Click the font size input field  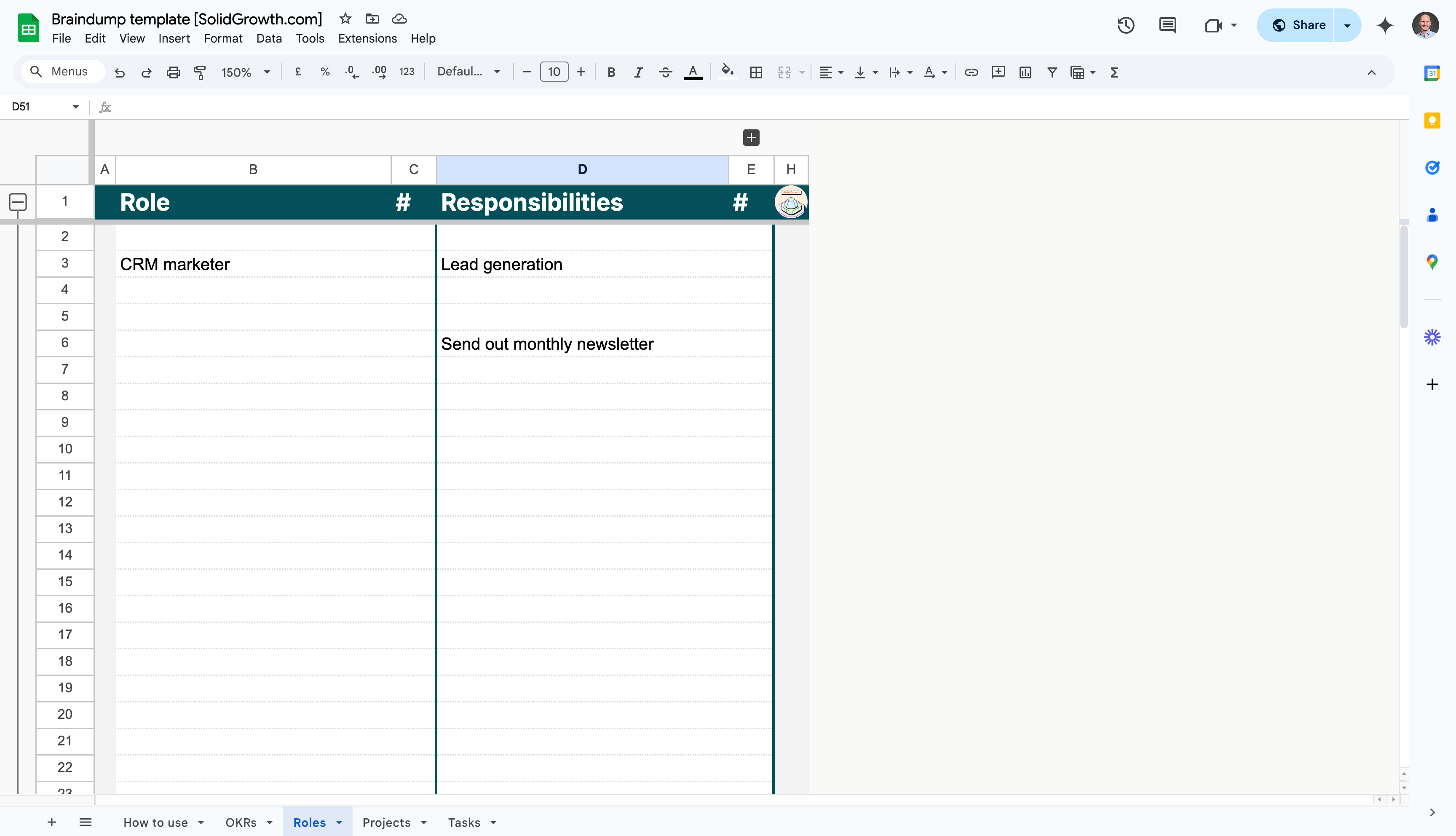pos(554,72)
